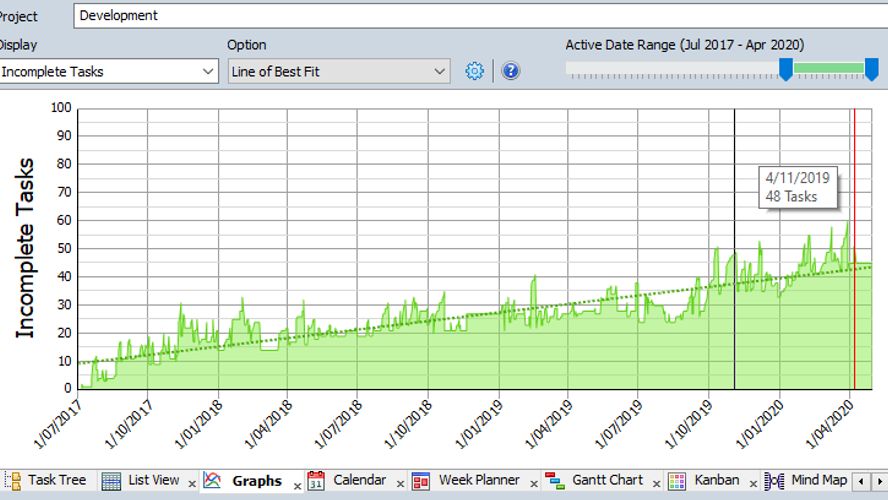Click the List View grid icon
The width and height of the screenshot is (888, 500).
(111, 481)
